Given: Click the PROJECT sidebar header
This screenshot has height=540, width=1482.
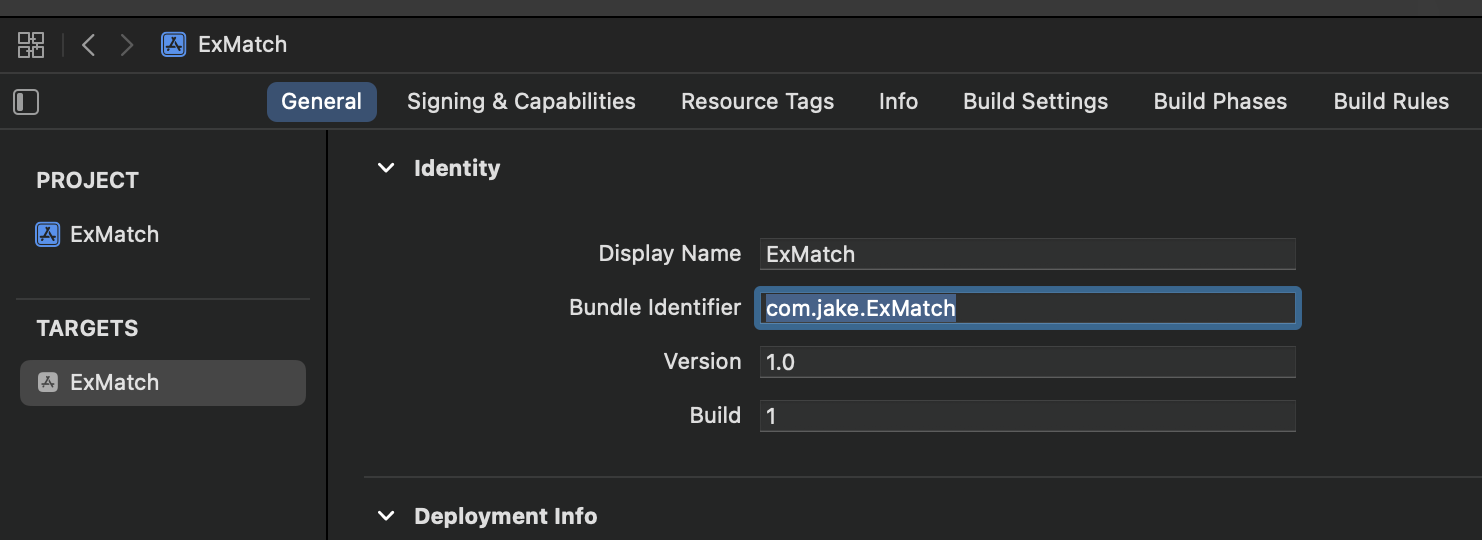Looking at the screenshot, I should pyautogui.click(x=88, y=180).
